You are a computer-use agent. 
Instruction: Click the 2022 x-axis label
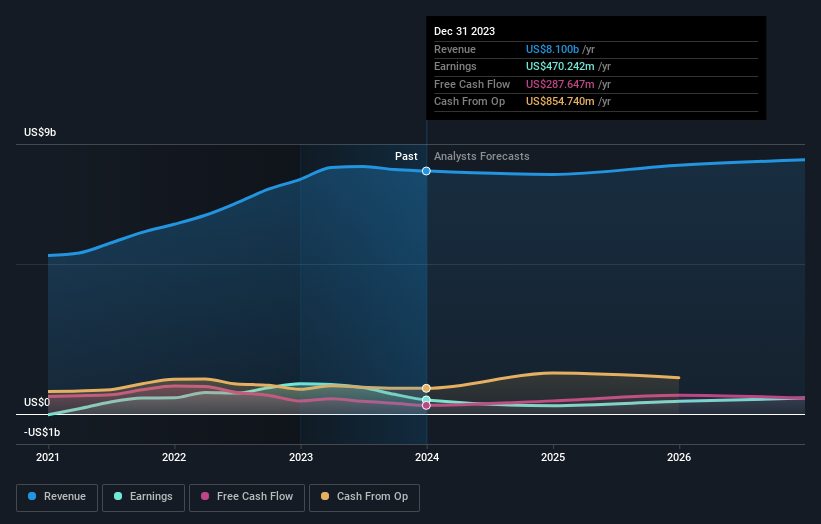pyautogui.click(x=174, y=458)
